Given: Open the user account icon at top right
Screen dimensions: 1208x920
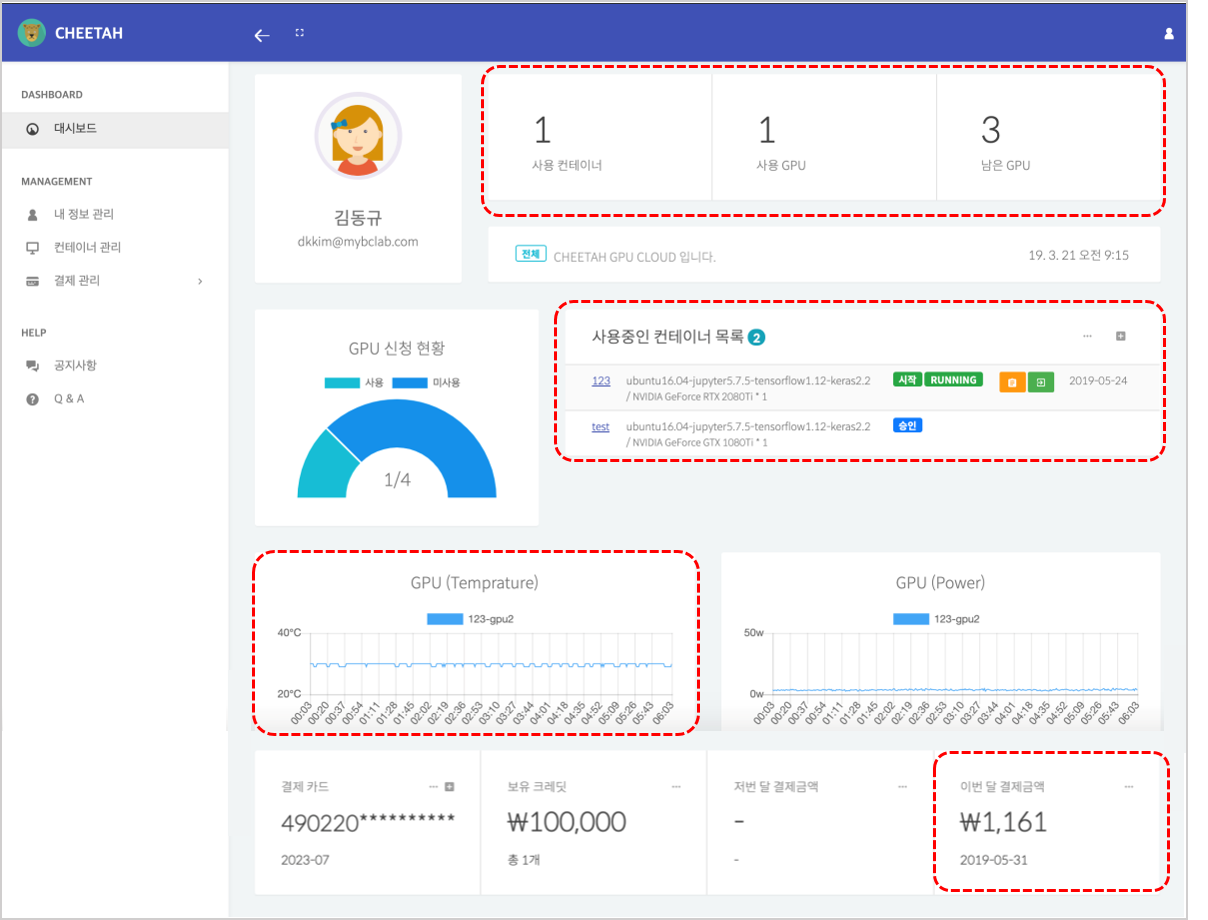Looking at the screenshot, I should pyautogui.click(x=1168, y=33).
